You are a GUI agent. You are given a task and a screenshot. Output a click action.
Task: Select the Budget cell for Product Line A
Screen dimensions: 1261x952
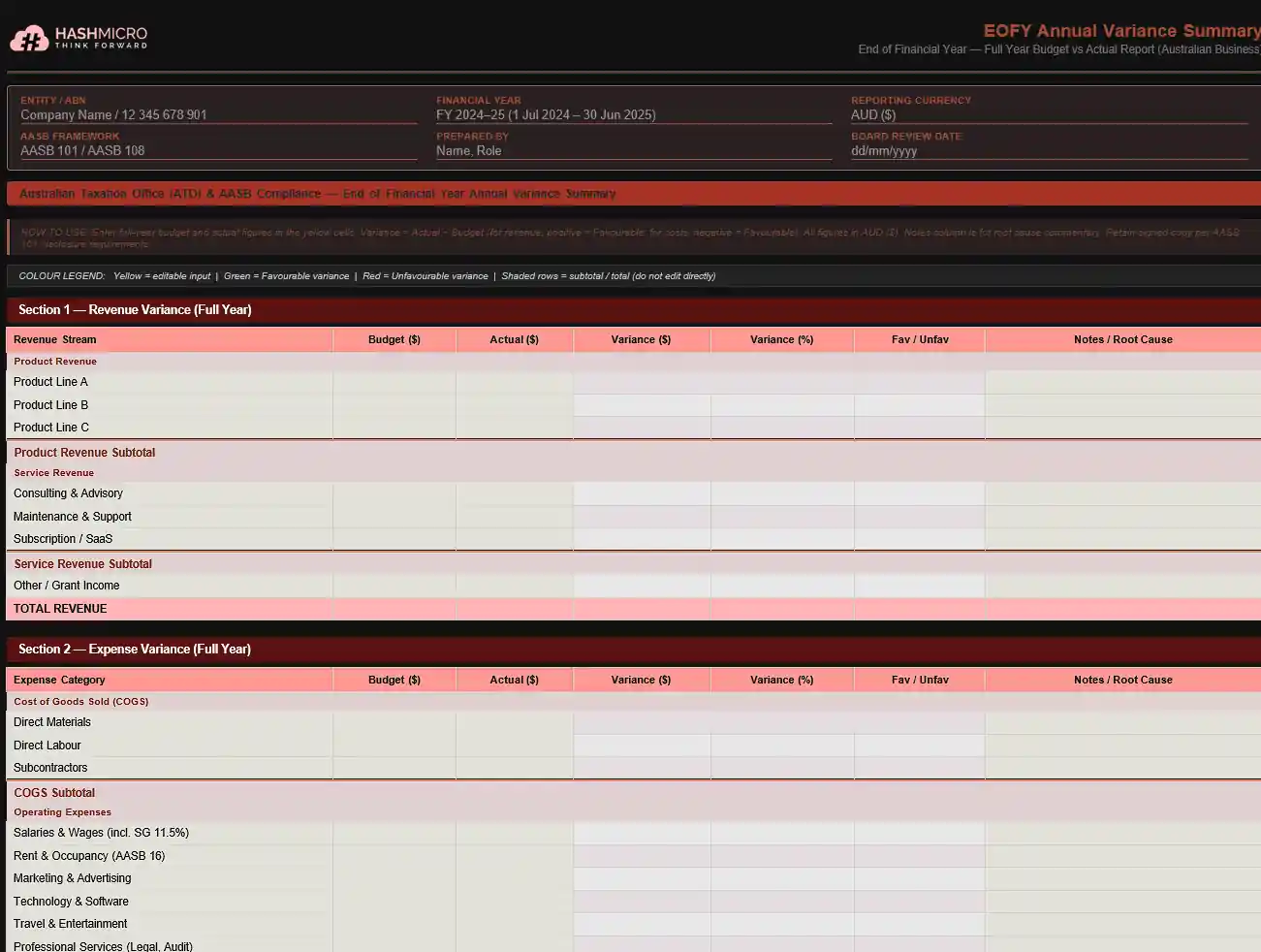point(394,383)
